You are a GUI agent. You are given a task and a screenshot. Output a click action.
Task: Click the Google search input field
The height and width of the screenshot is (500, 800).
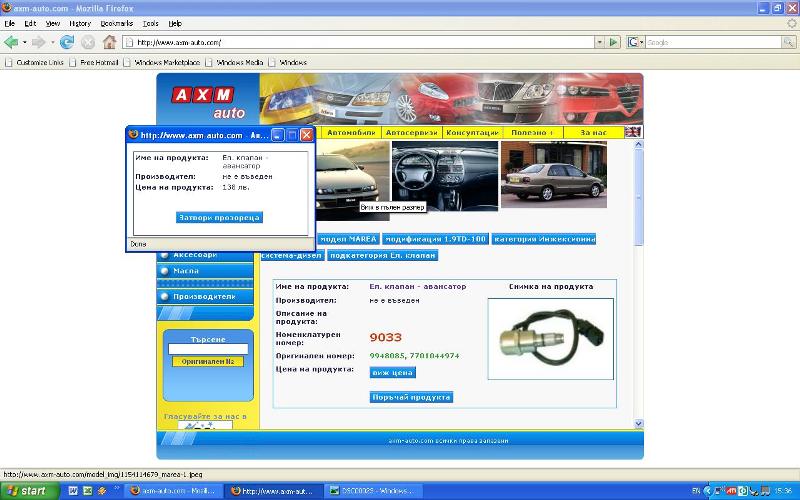point(705,42)
